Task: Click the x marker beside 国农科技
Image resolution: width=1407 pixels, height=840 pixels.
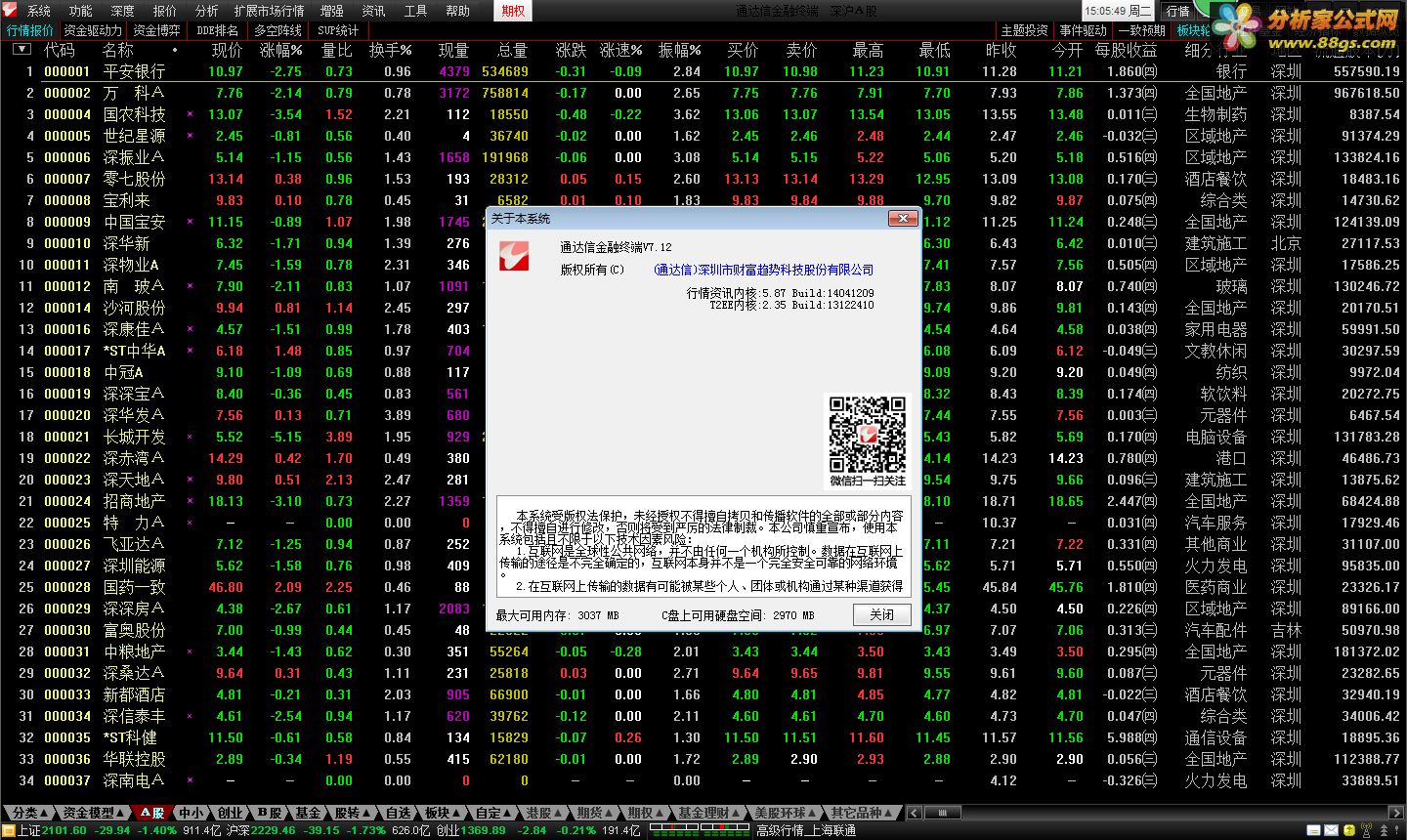Action: point(190,114)
